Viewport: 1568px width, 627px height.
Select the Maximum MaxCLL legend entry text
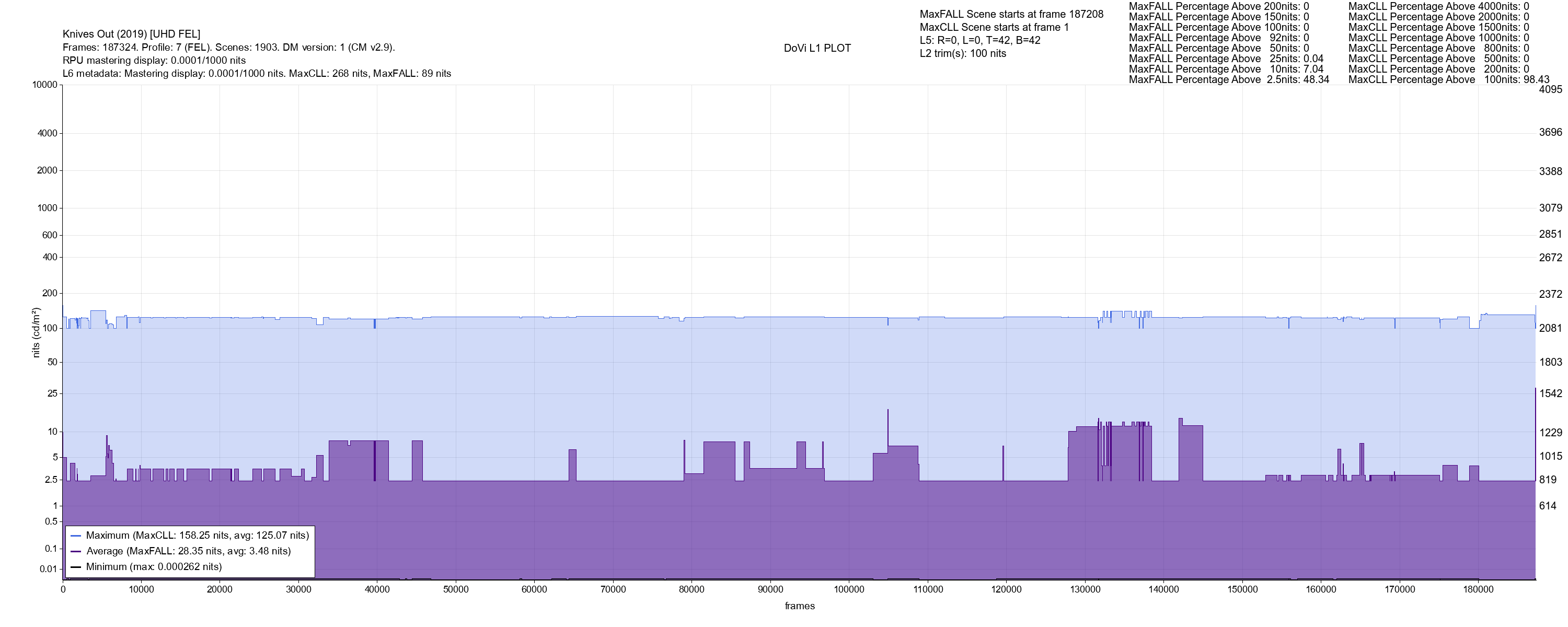pyautogui.click(x=197, y=536)
